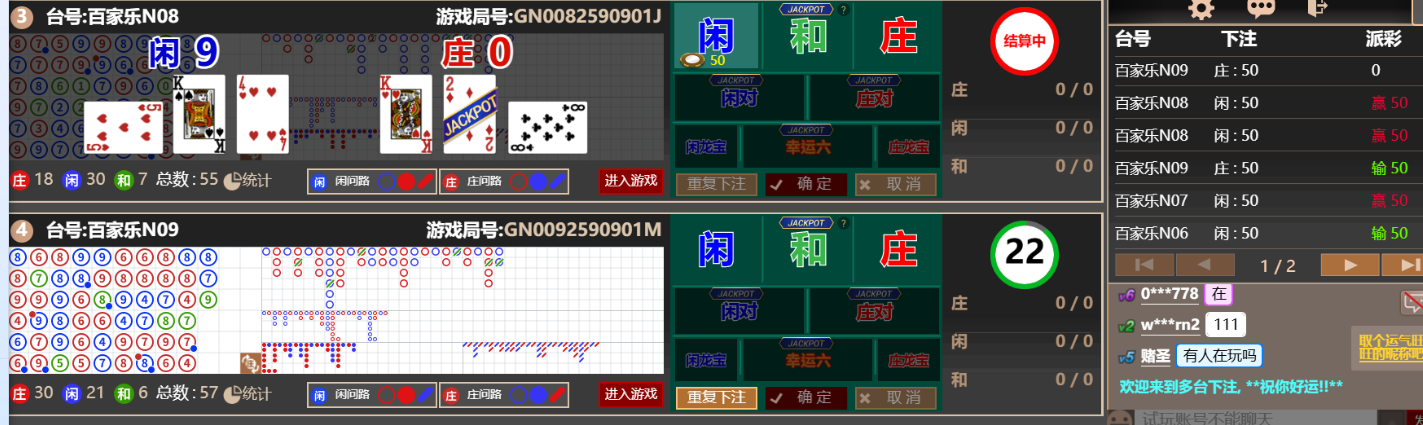The width and height of the screenshot is (1423, 425).
Task: Click the red 庄 count badge on N08
Action: [x=19, y=181]
